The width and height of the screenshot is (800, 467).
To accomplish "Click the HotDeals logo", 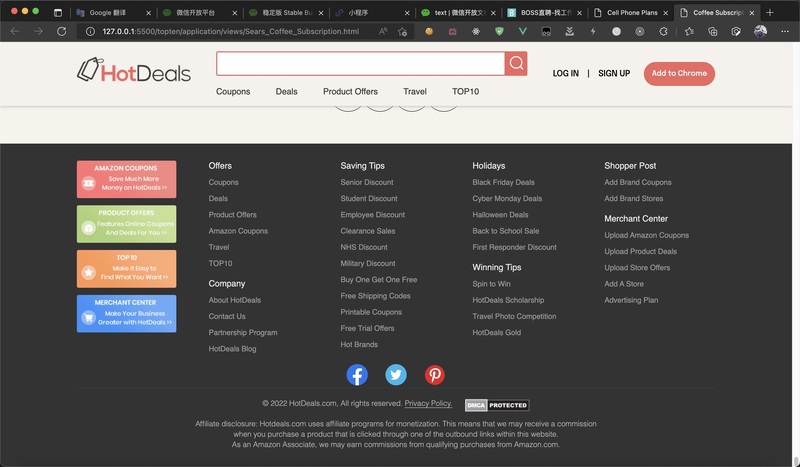I will click(134, 71).
